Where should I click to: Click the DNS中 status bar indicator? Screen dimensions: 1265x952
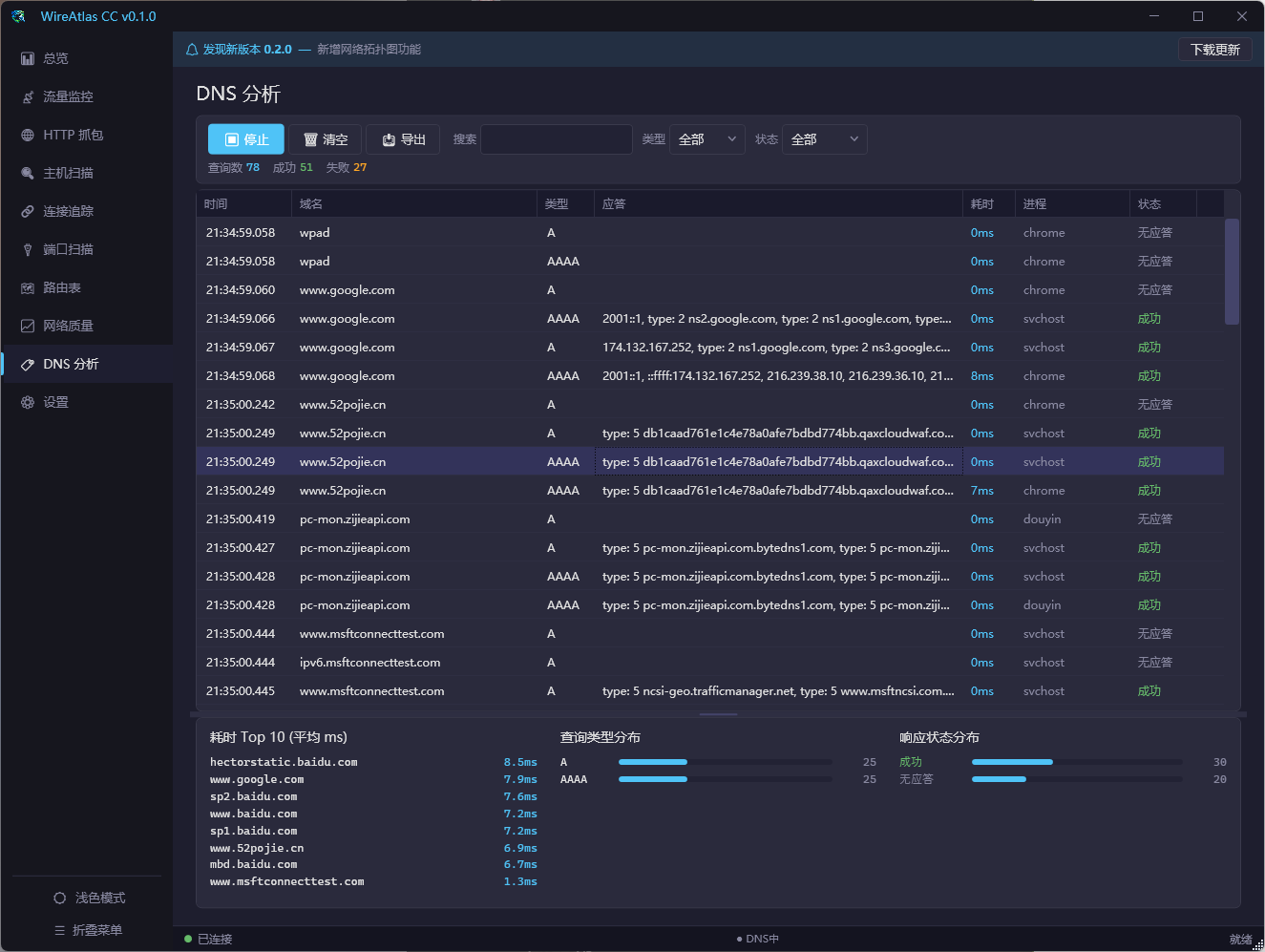tap(758, 939)
